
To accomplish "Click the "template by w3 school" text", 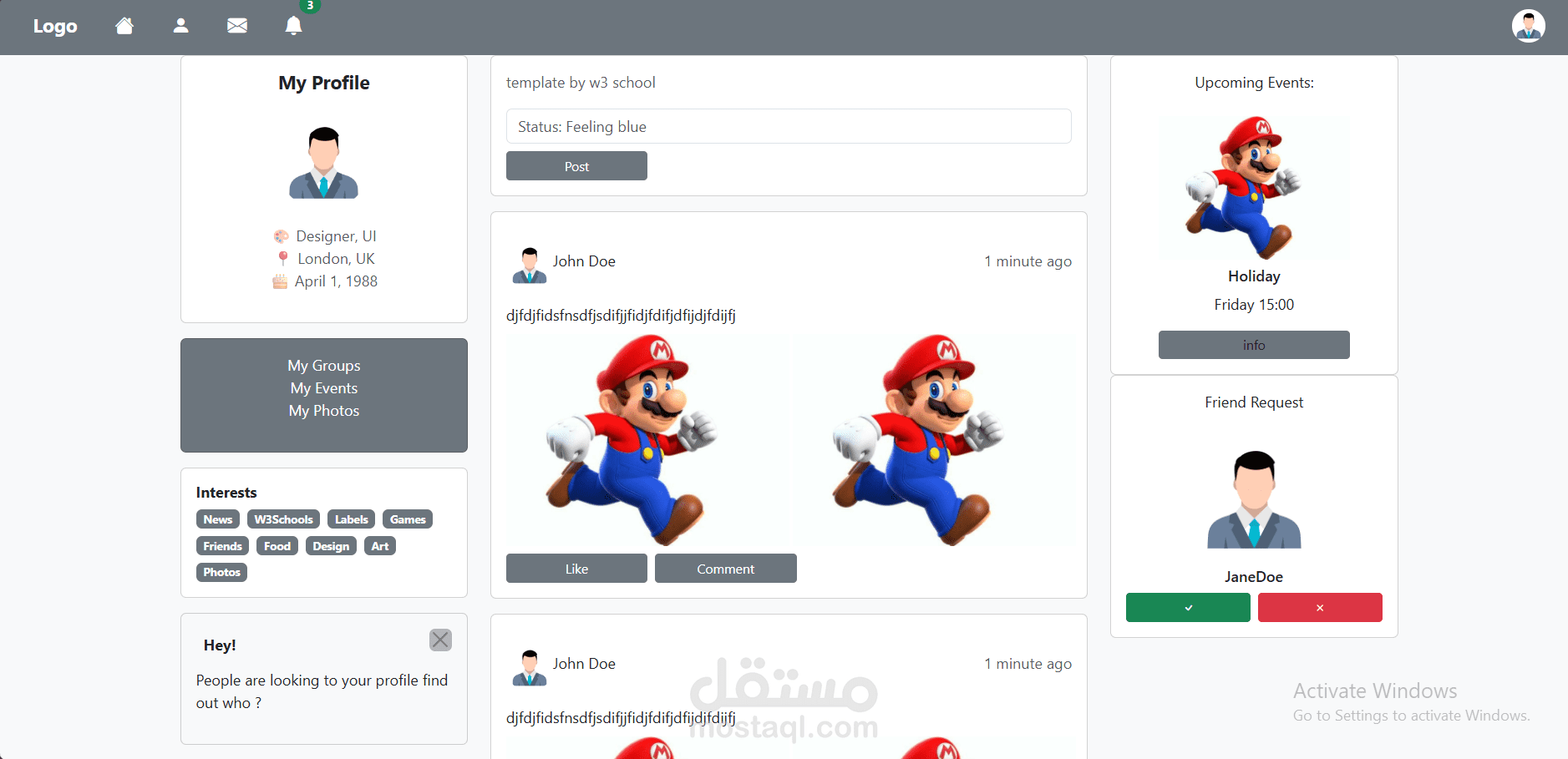I will point(581,83).
